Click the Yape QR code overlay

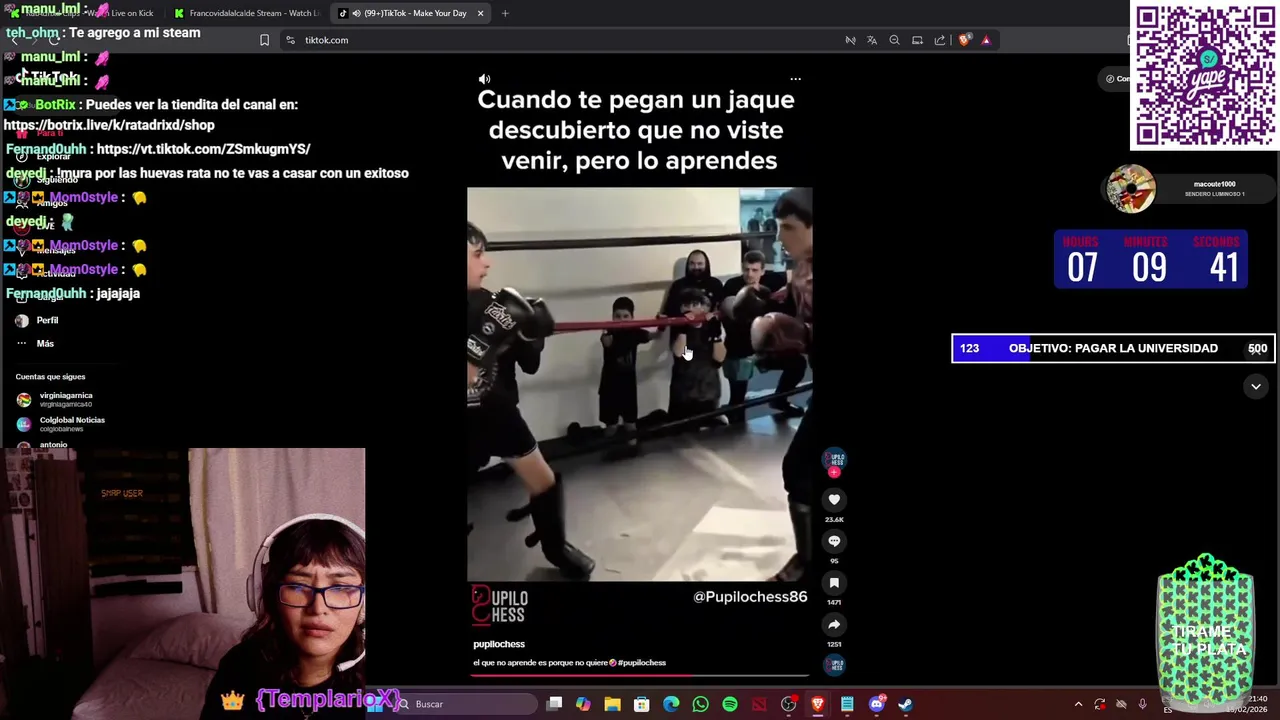[x=1205, y=76]
